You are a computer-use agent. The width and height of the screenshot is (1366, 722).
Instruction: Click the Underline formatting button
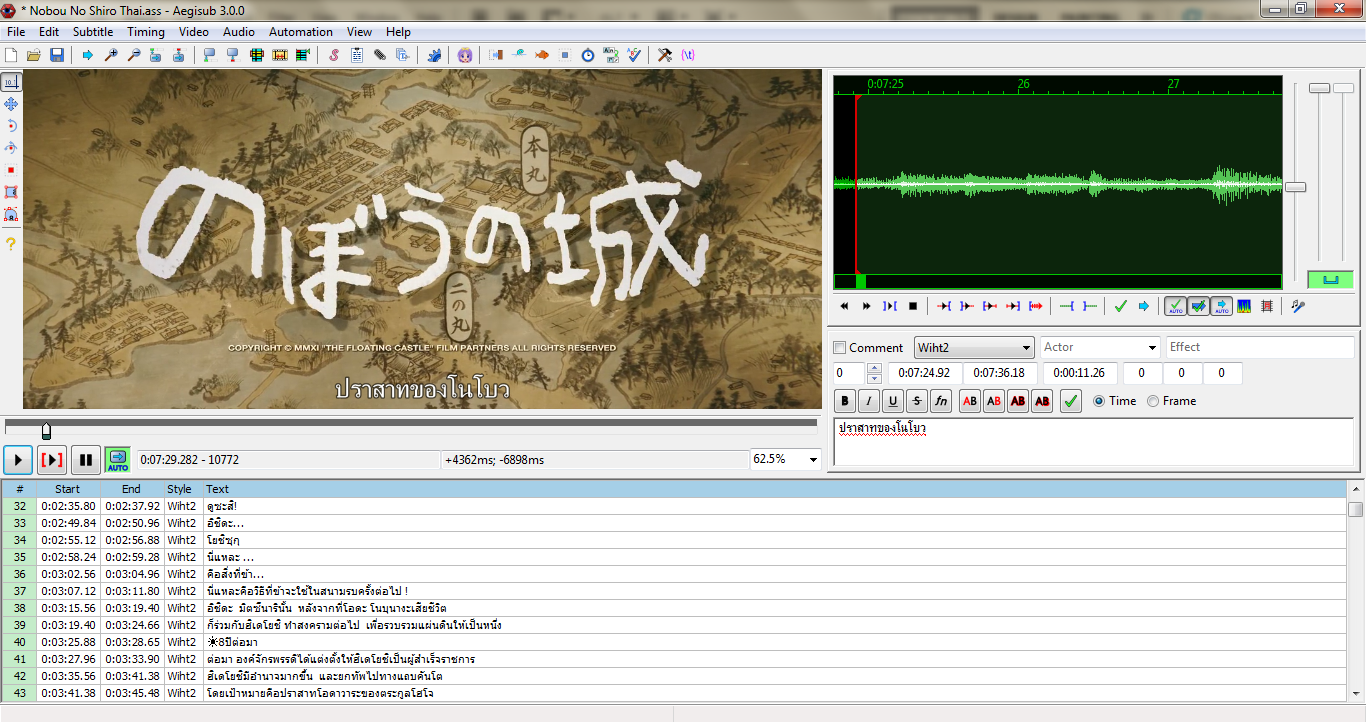pos(893,401)
